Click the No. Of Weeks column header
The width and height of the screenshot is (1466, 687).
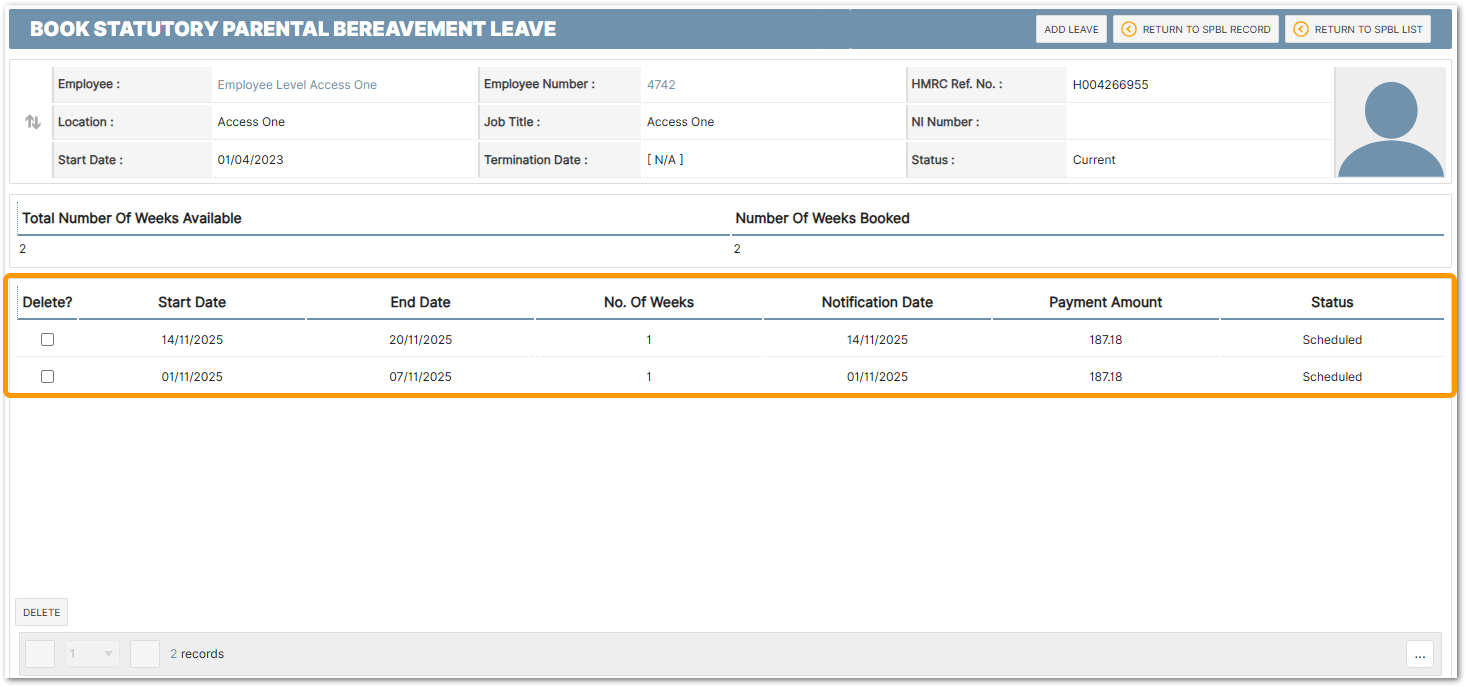point(649,302)
